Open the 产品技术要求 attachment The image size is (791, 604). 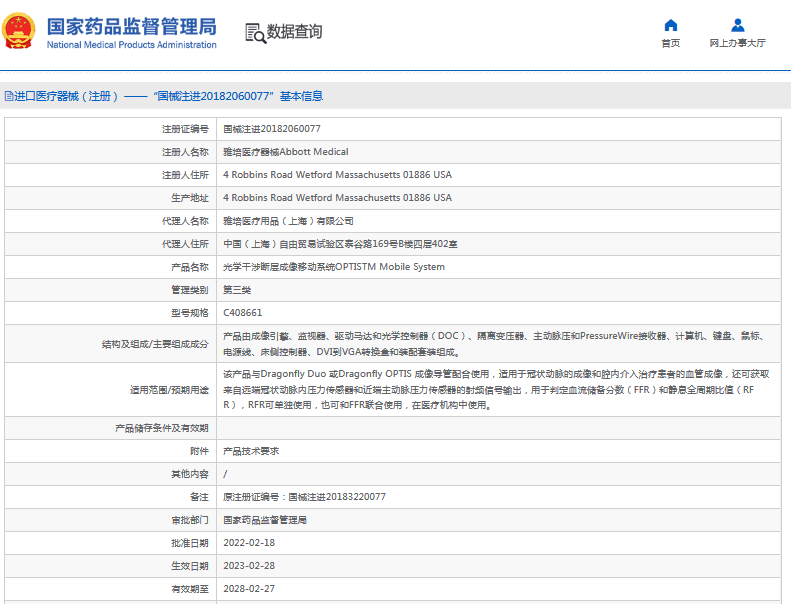point(251,451)
